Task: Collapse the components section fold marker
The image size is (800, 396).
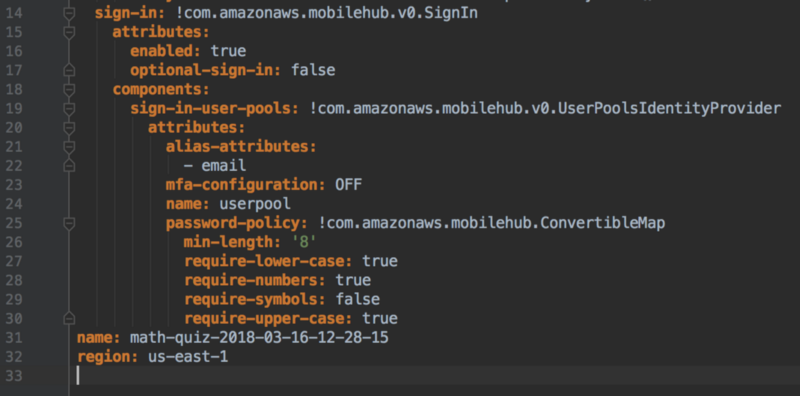Action: [x=69, y=90]
